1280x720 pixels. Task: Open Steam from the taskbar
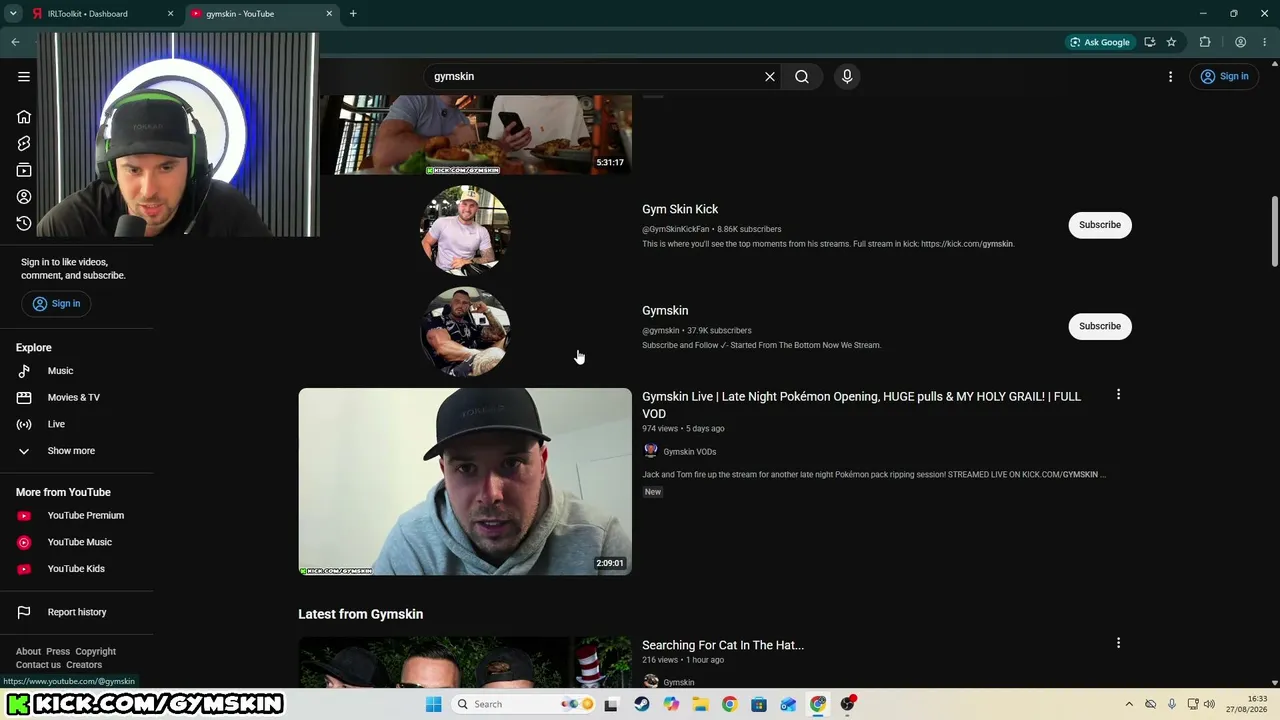click(642, 704)
